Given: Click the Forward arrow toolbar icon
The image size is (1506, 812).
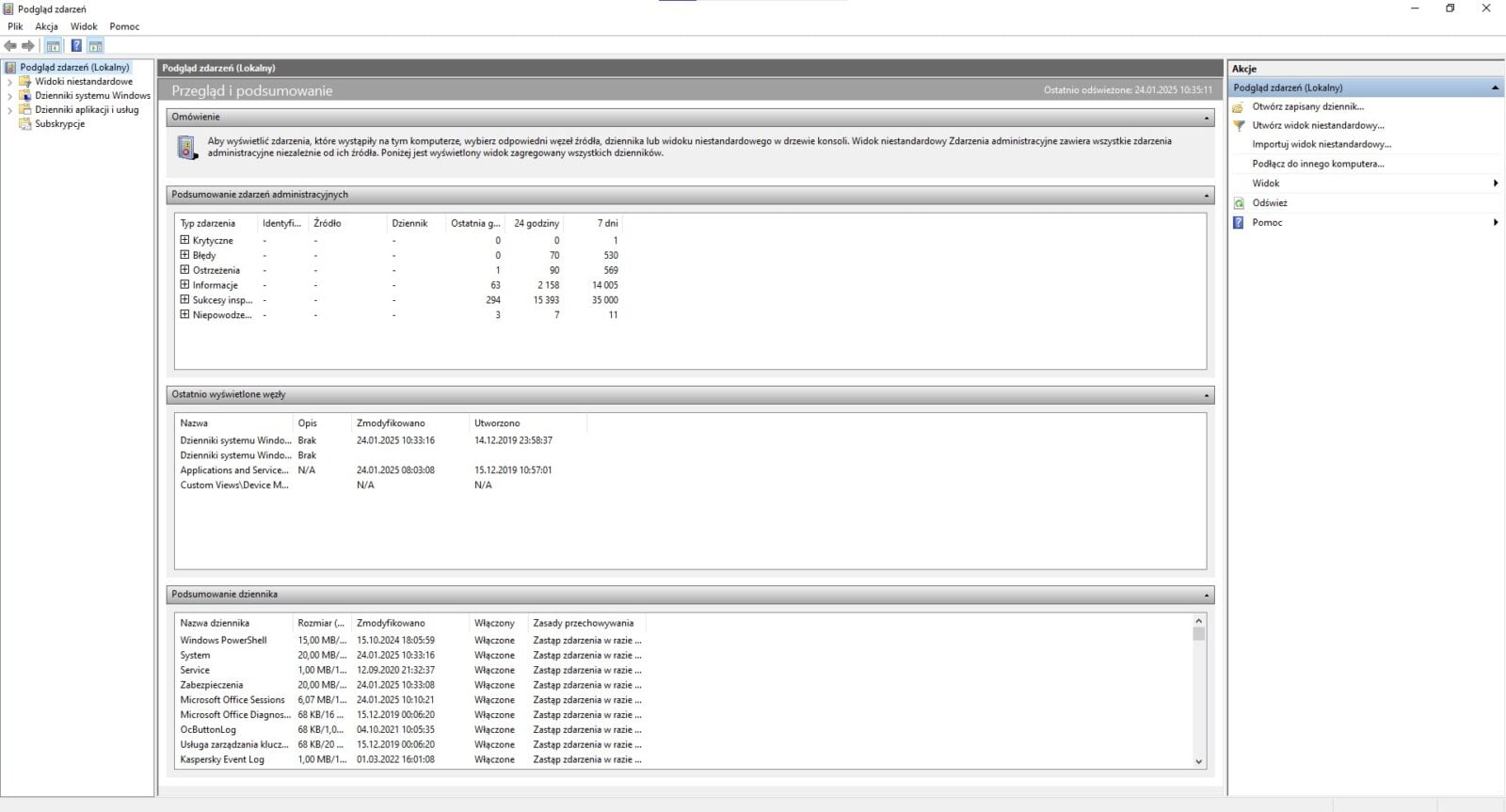Looking at the screenshot, I should (x=28, y=46).
